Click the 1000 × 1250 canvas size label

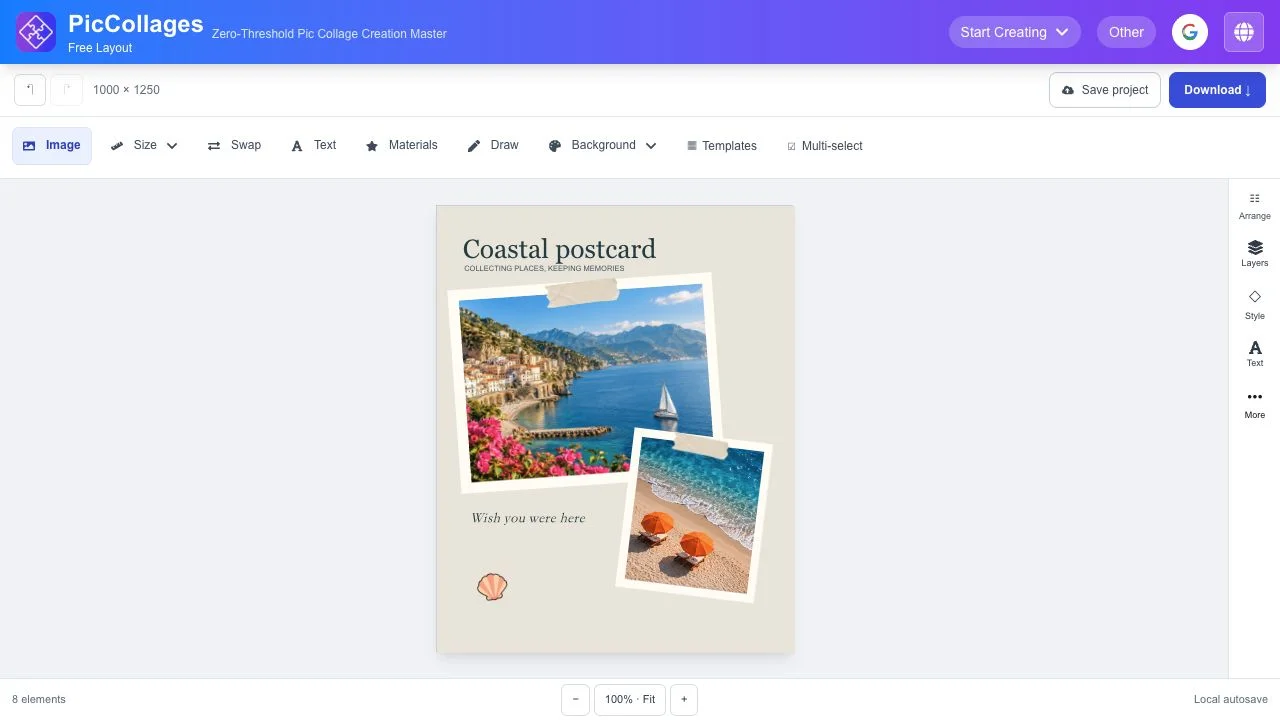tap(126, 90)
